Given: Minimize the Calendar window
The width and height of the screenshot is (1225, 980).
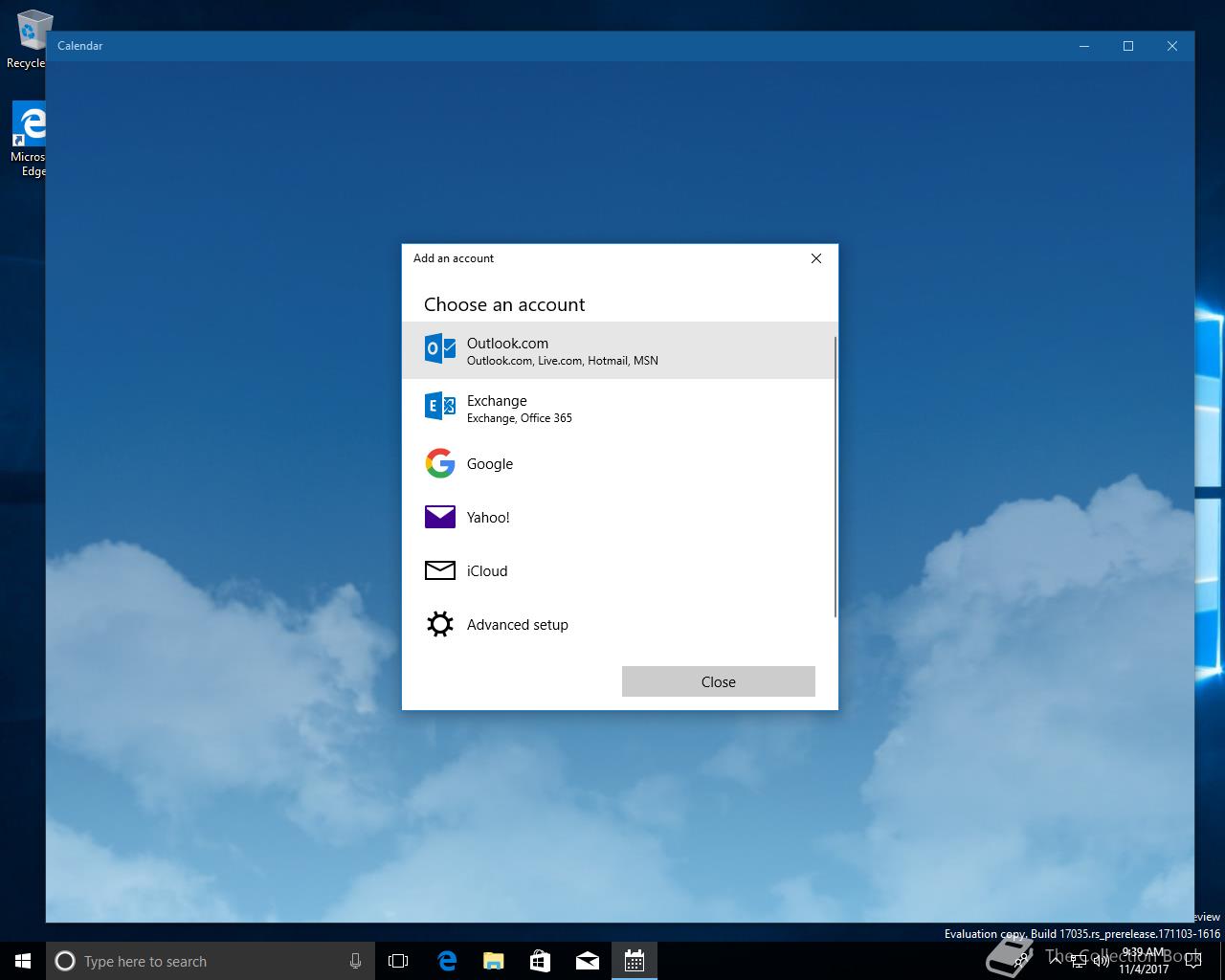Looking at the screenshot, I should 1084,46.
